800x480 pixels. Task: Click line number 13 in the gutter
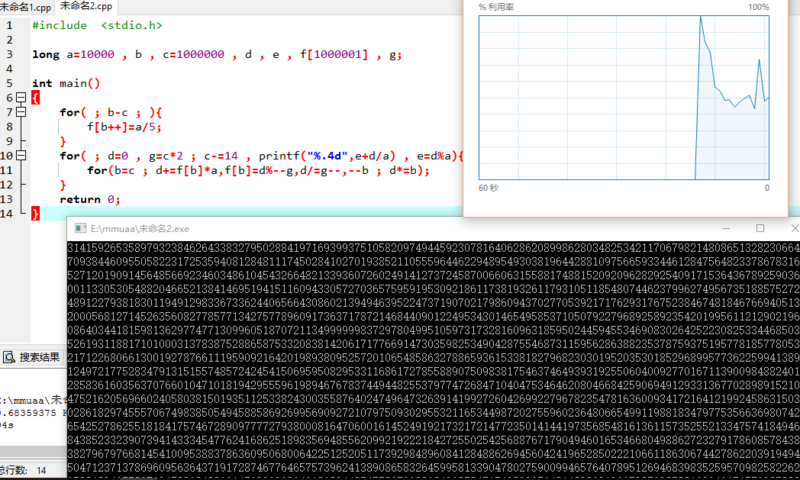[x=6, y=199]
